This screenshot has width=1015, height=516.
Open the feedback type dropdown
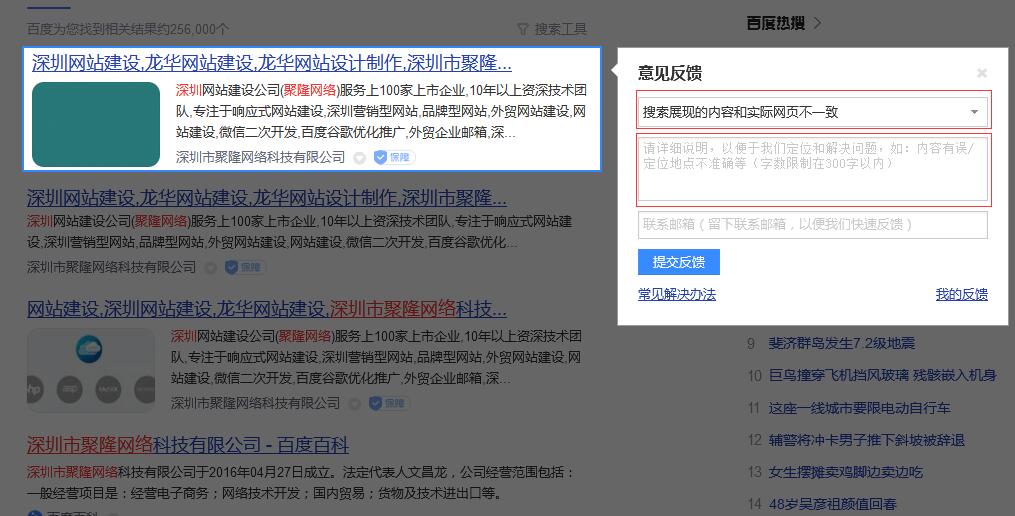(813, 112)
